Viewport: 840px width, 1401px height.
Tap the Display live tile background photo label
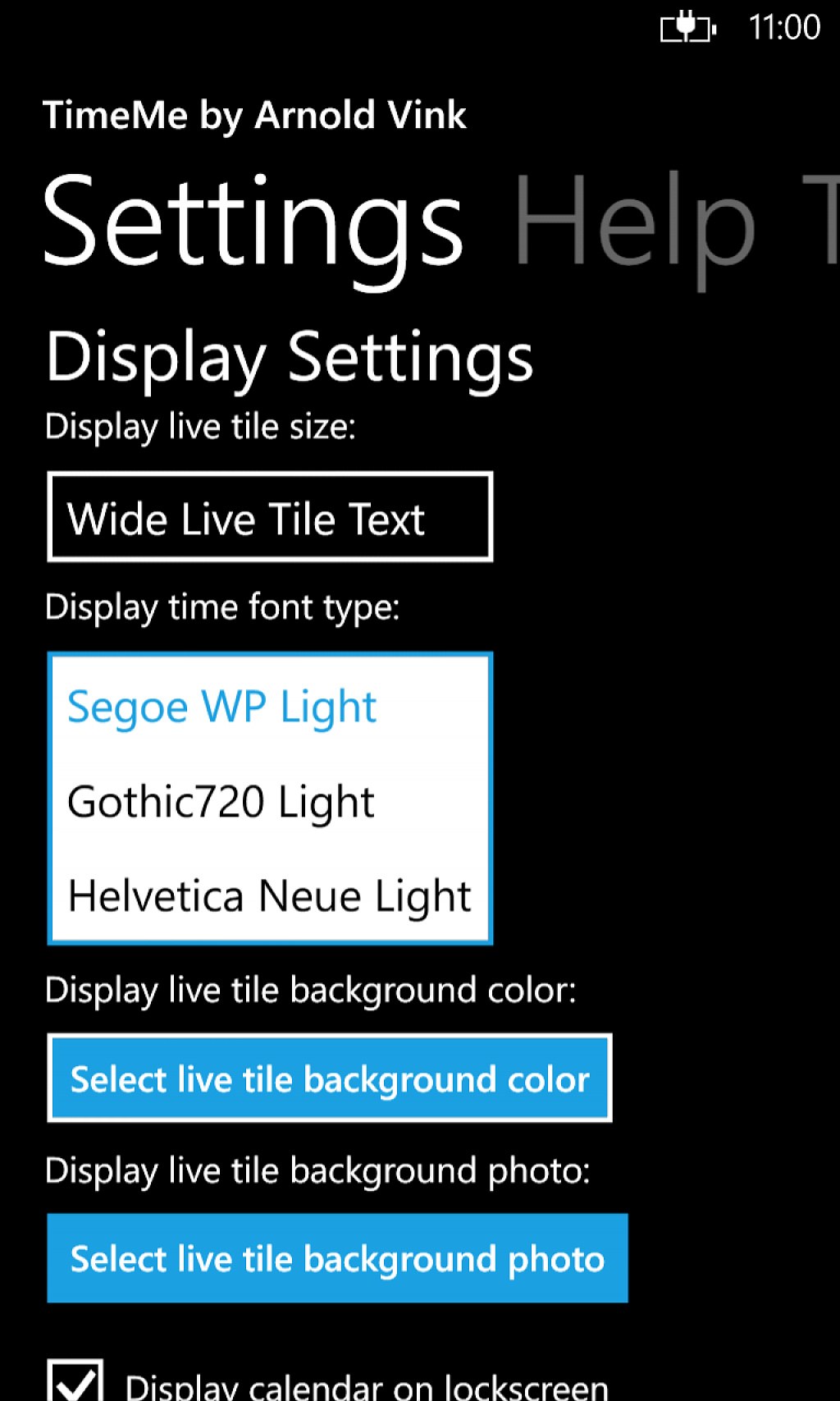pos(317,1171)
